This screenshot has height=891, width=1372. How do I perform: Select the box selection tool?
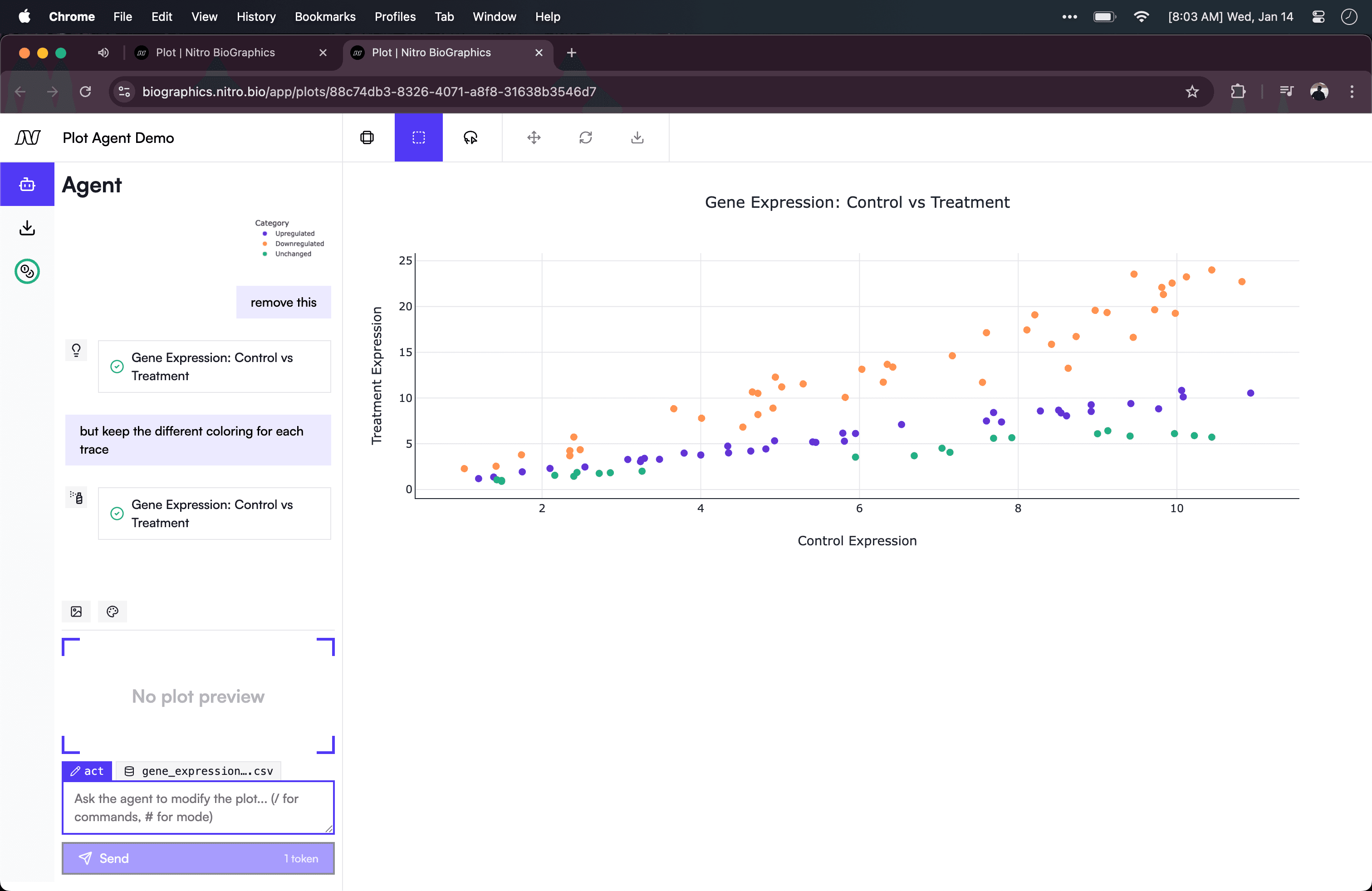click(418, 137)
